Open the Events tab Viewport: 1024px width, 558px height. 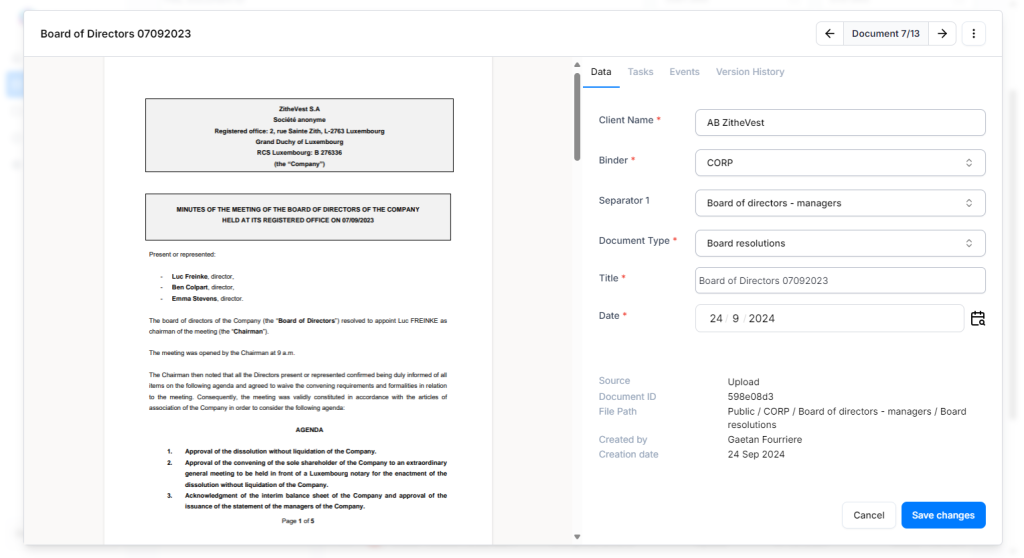(x=684, y=72)
